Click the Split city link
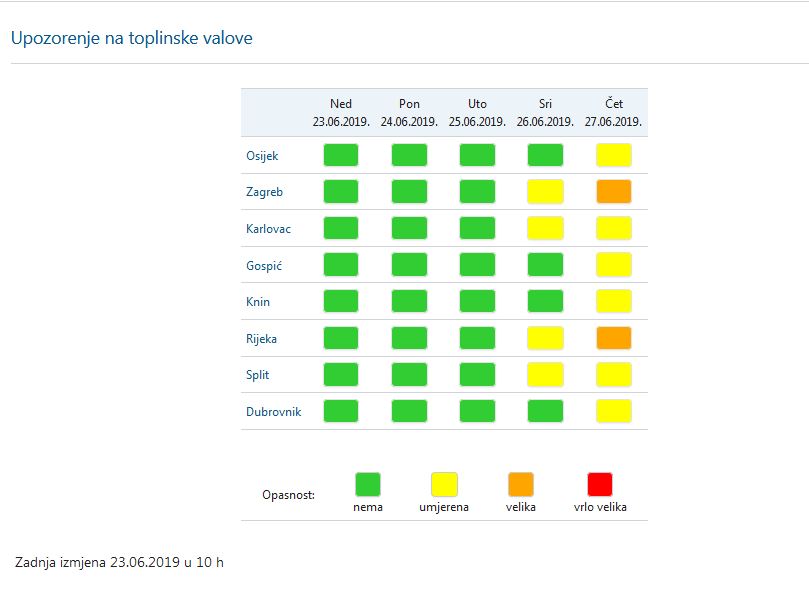 click(x=258, y=375)
